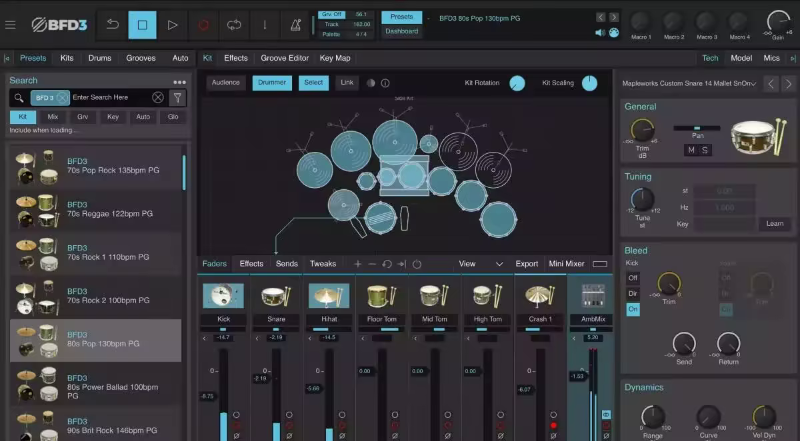The height and width of the screenshot is (441, 800).
Task: Click the Kit Rotation knob
Action: pyautogui.click(x=517, y=84)
